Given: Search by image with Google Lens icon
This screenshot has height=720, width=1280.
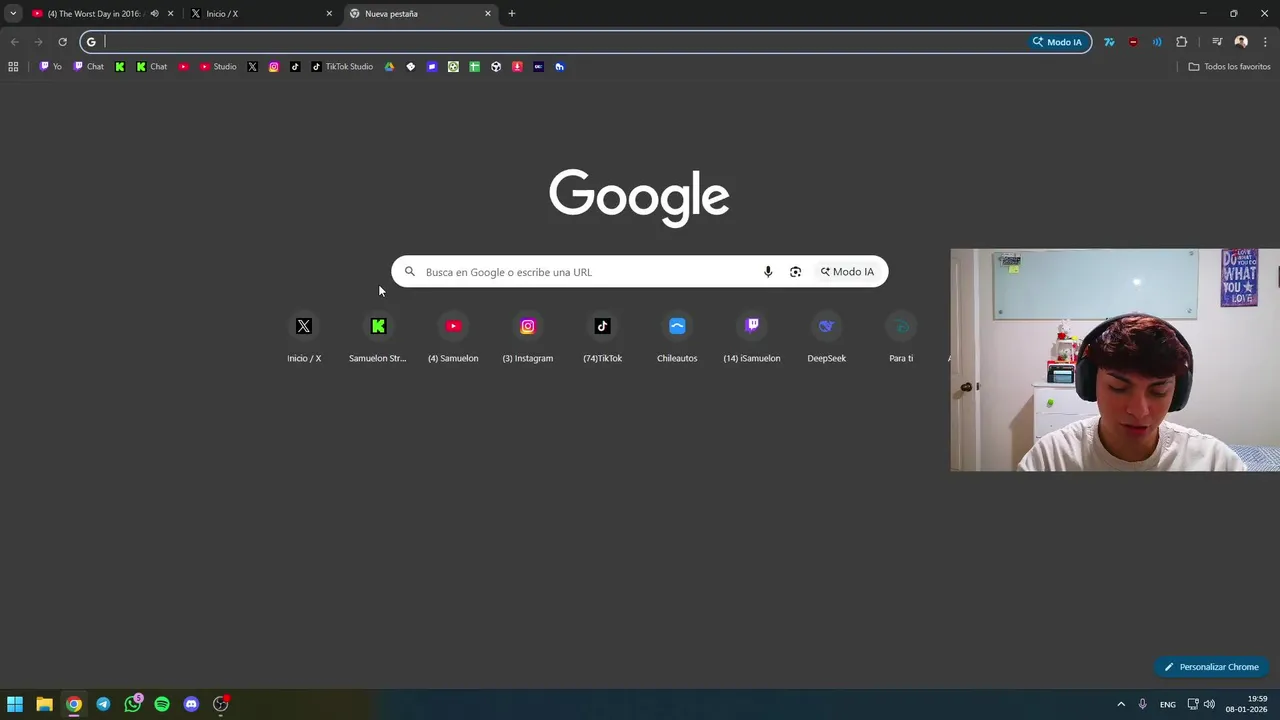Looking at the screenshot, I should [795, 272].
